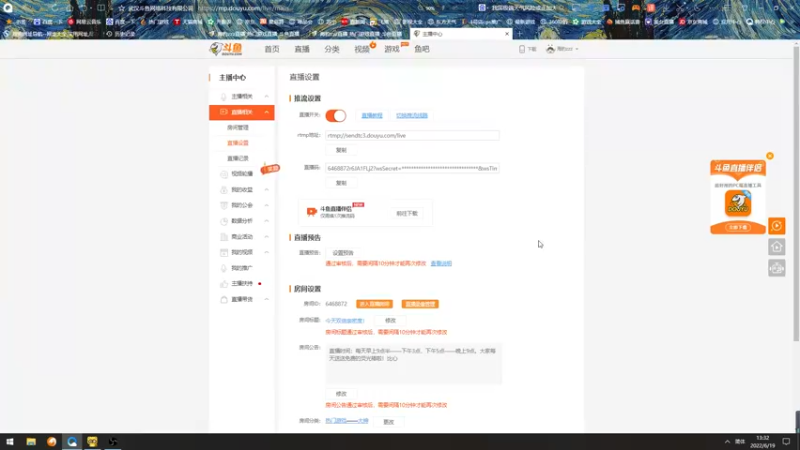Screen dimensions: 800x450
Task: Click the rtmp address field
Action: click(412, 136)
